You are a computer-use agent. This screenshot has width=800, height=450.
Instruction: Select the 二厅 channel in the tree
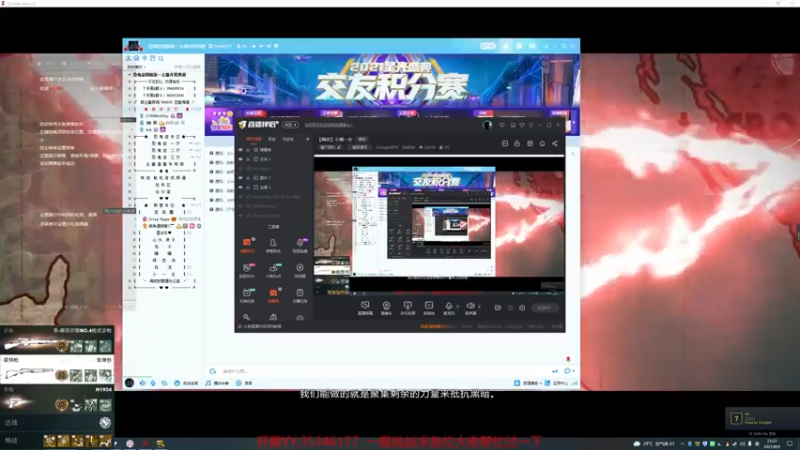(166, 151)
